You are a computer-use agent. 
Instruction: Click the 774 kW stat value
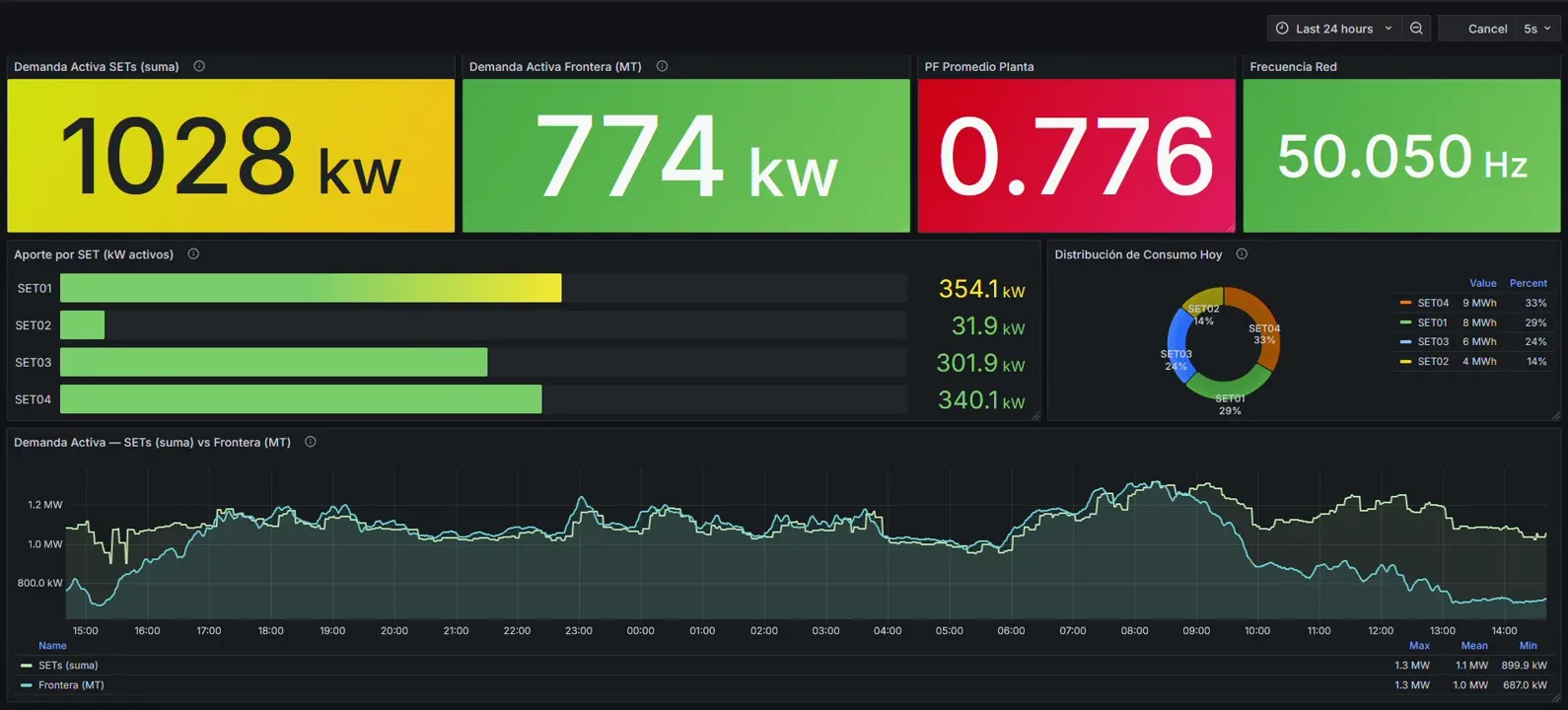(686, 156)
